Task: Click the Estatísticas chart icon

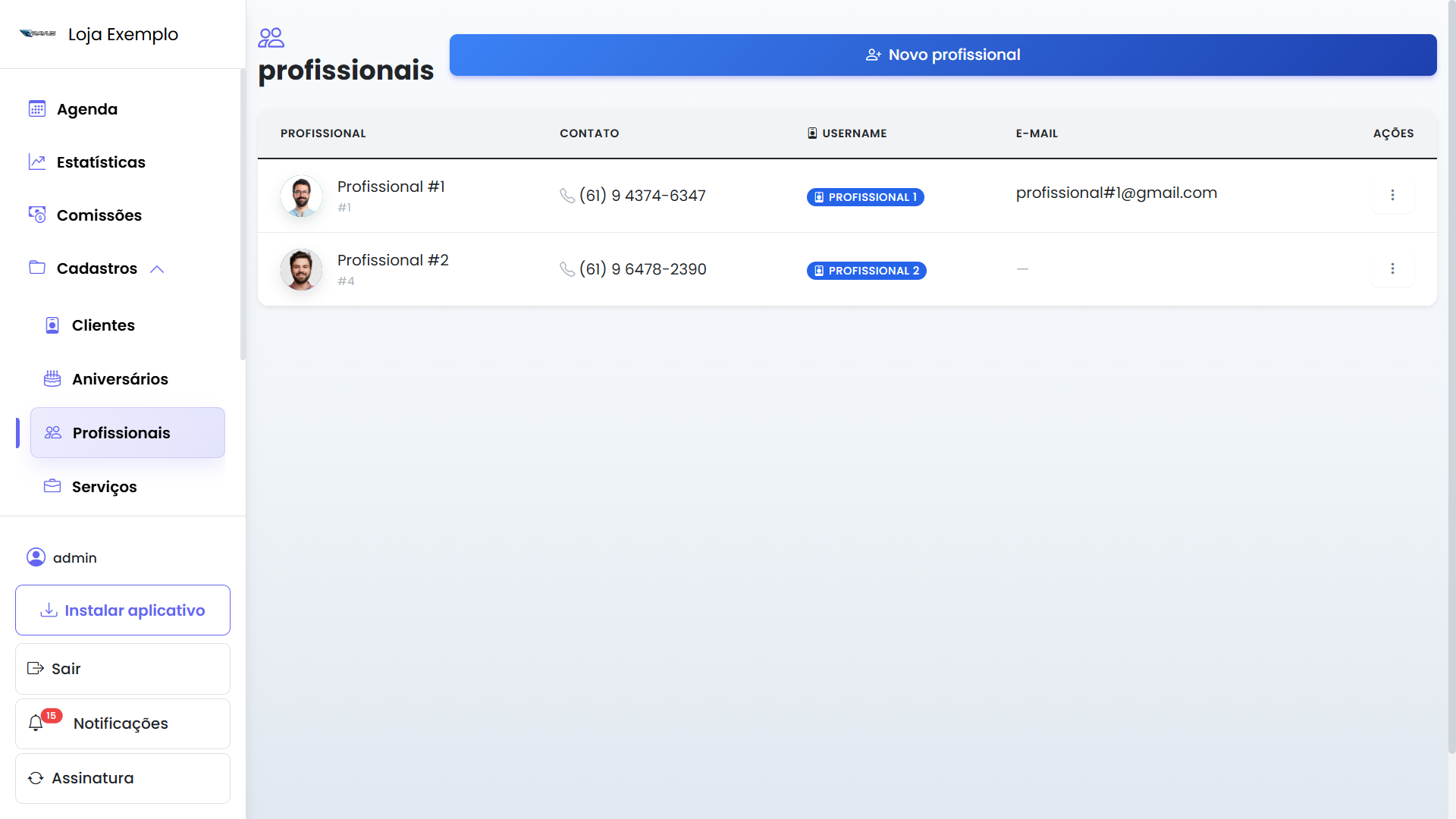Action: pyautogui.click(x=37, y=162)
